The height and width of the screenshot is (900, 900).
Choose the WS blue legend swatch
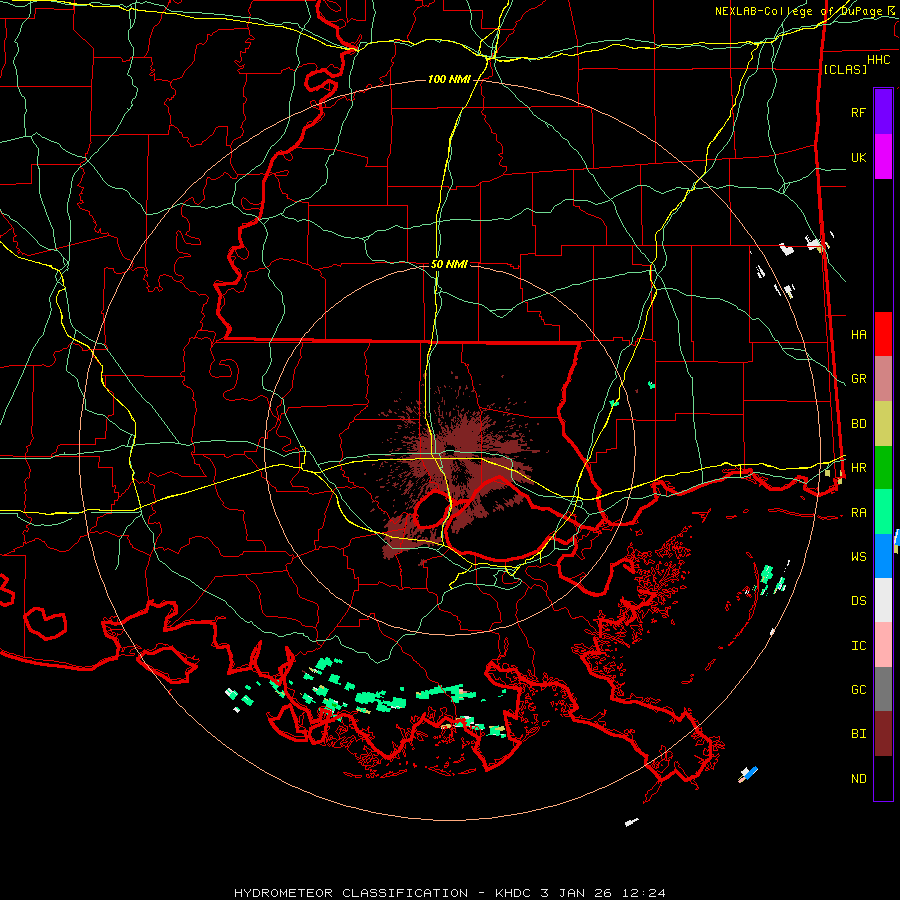pos(883,556)
